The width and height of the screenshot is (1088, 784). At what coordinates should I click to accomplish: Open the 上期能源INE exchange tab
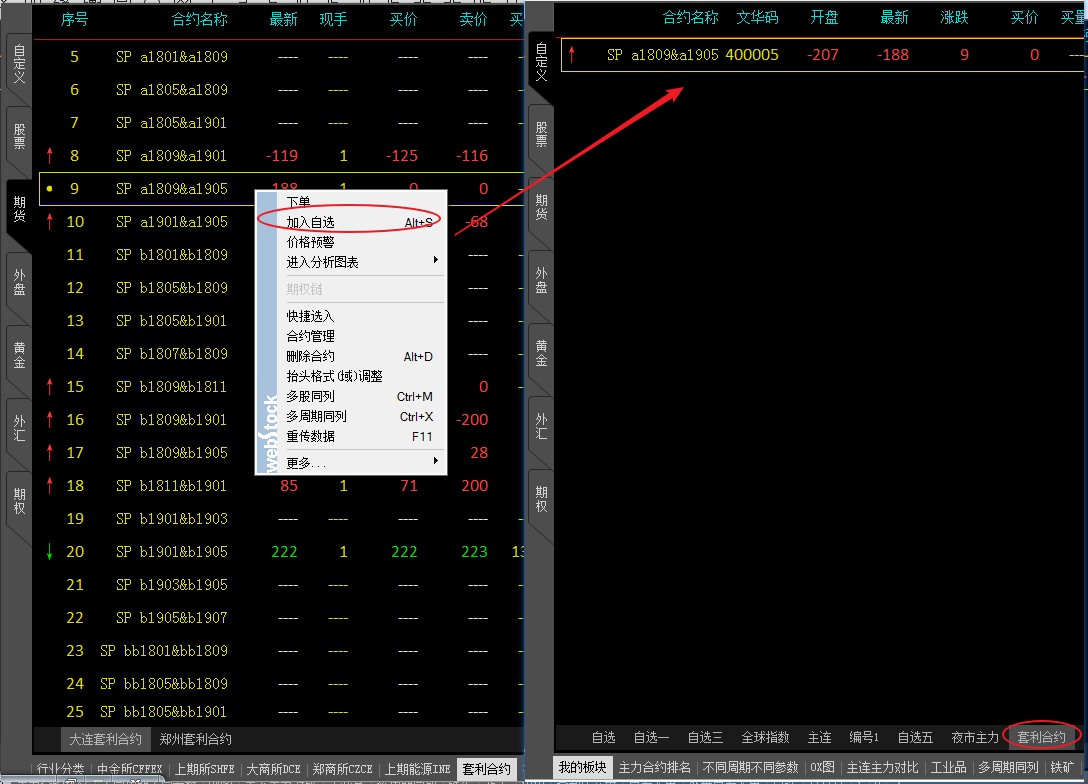418,769
